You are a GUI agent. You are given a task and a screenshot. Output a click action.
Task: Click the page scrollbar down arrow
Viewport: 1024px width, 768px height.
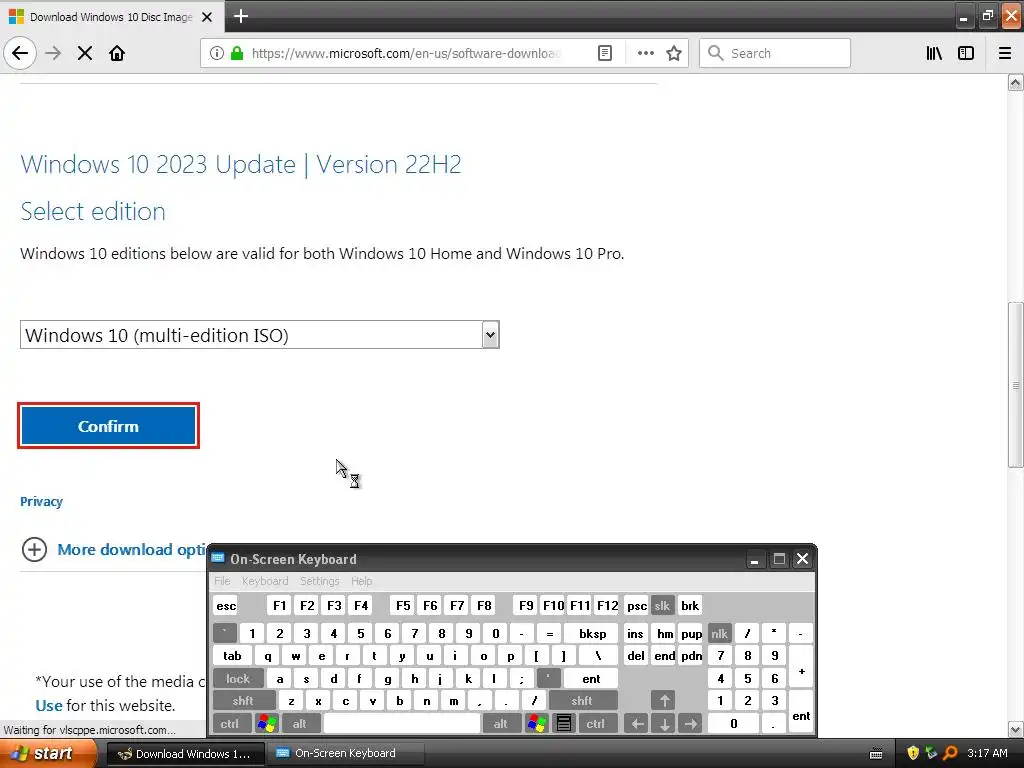1015,729
